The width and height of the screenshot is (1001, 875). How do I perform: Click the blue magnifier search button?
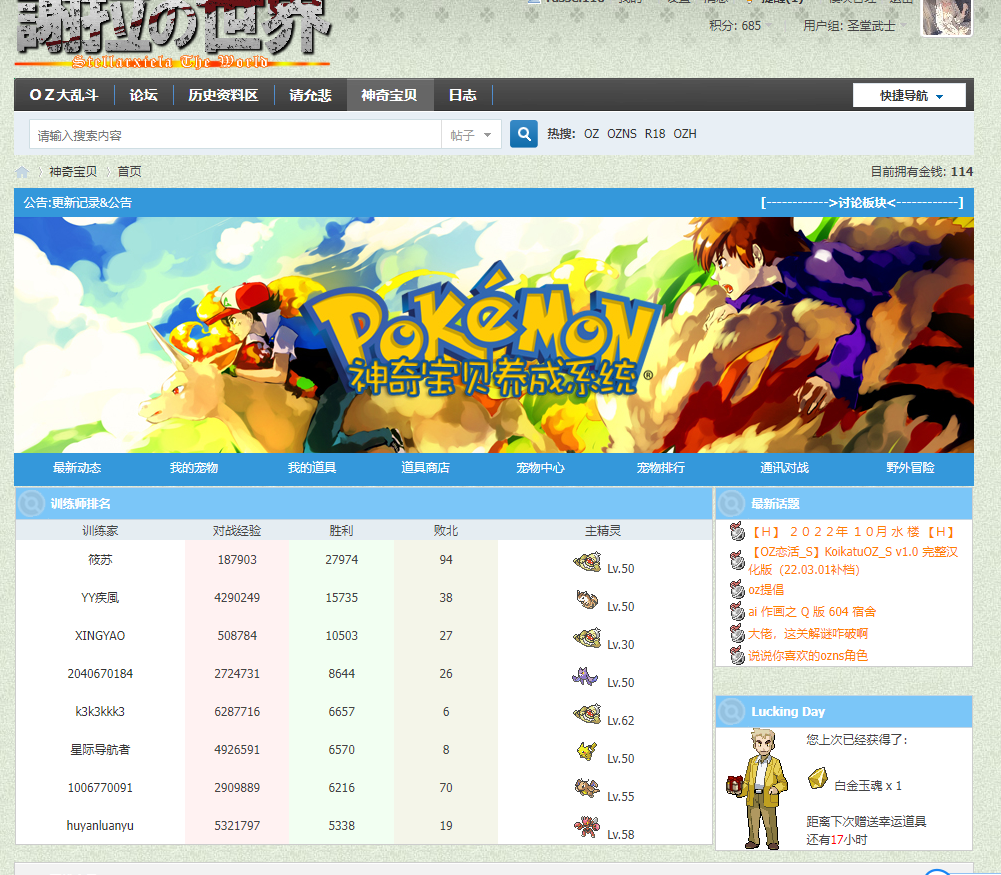click(x=523, y=134)
